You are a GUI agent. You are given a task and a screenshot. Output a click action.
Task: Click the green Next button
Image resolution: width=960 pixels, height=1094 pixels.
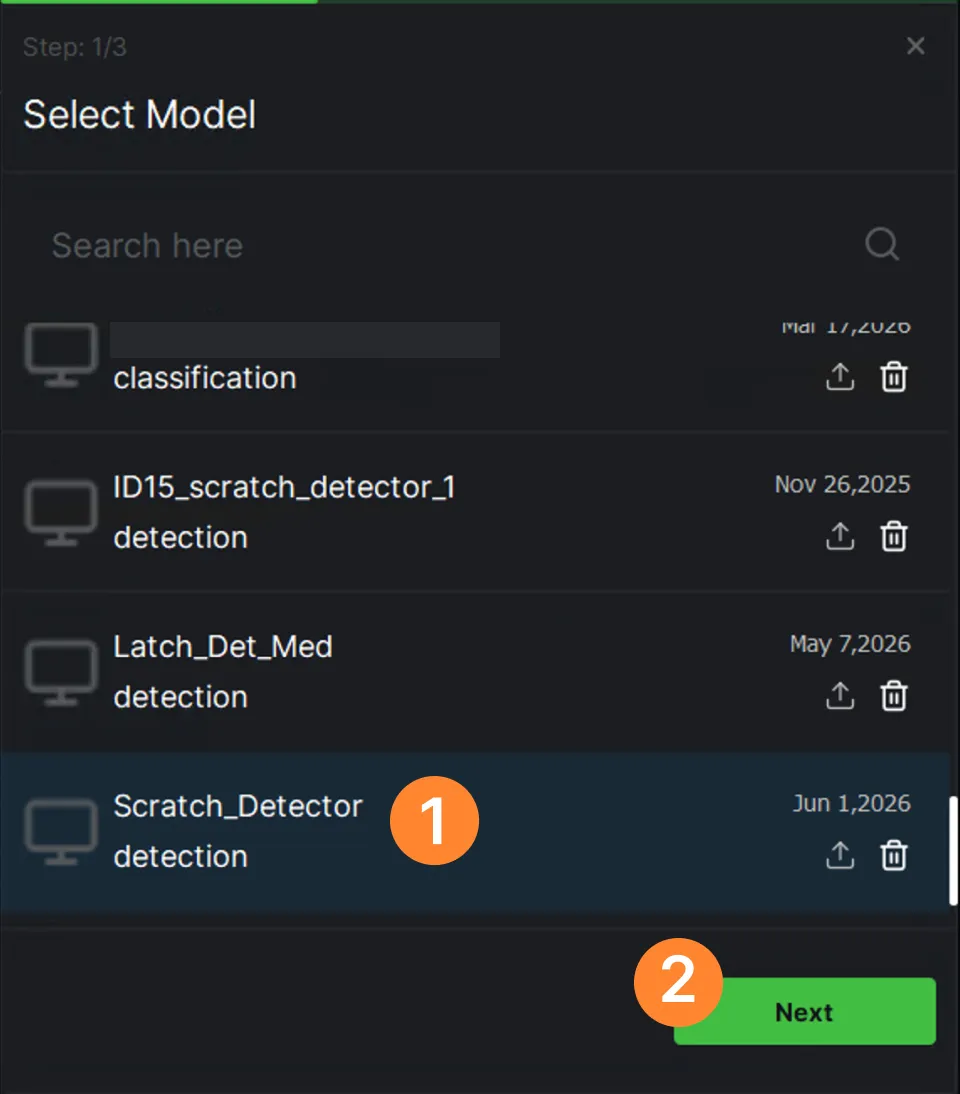click(x=804, y=1011)
